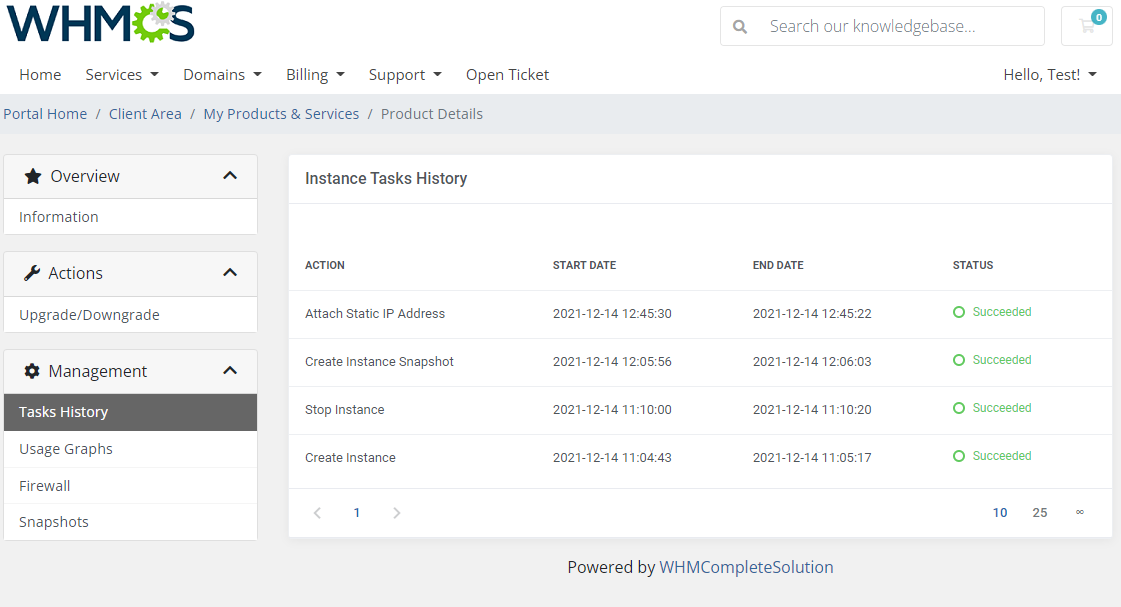
Task: Open the Services dropdown menu
Action: [x=122, y=74]
